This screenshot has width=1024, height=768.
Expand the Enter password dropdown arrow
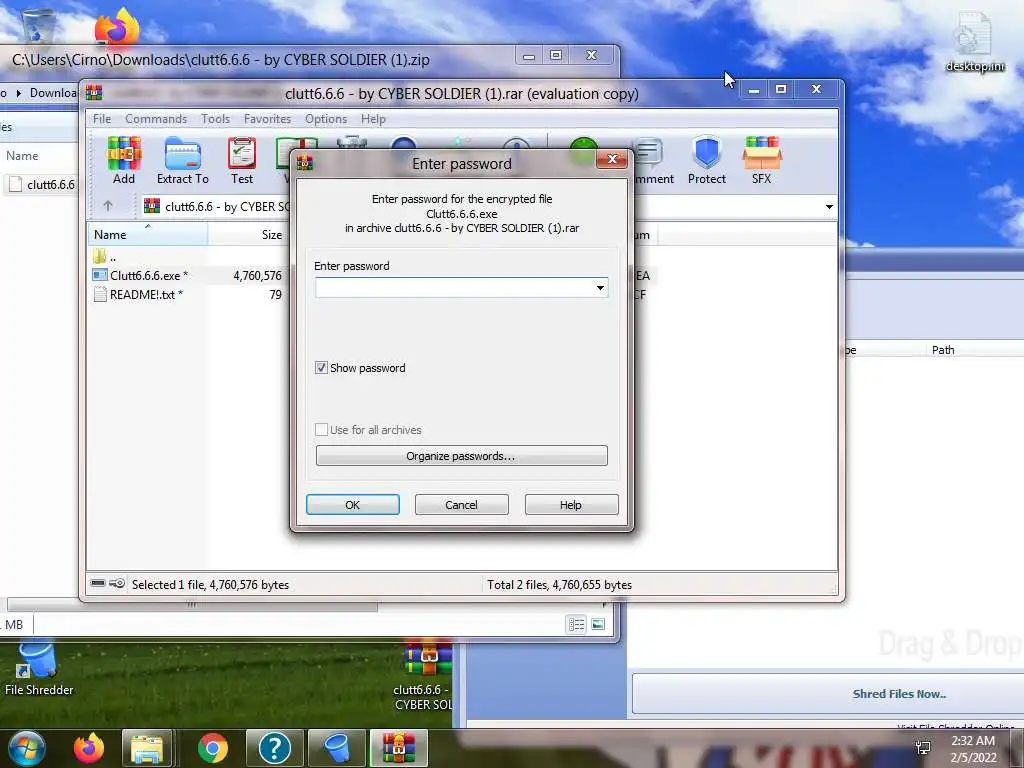pos(600,288)
